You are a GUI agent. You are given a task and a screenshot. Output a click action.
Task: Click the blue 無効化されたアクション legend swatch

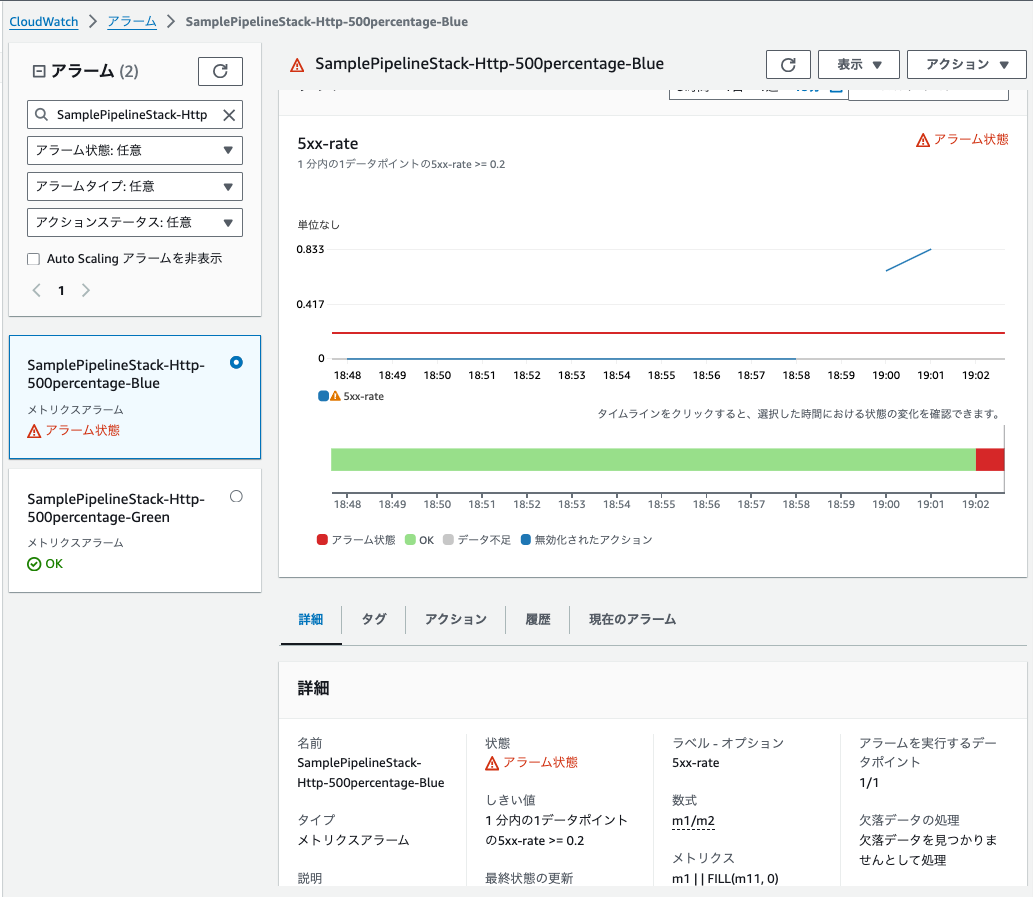click(x=525, y=540)
